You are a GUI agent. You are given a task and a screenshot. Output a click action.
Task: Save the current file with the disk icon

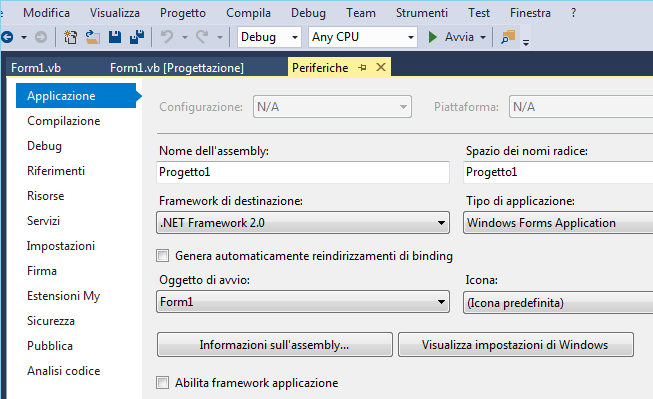point(115,37)
